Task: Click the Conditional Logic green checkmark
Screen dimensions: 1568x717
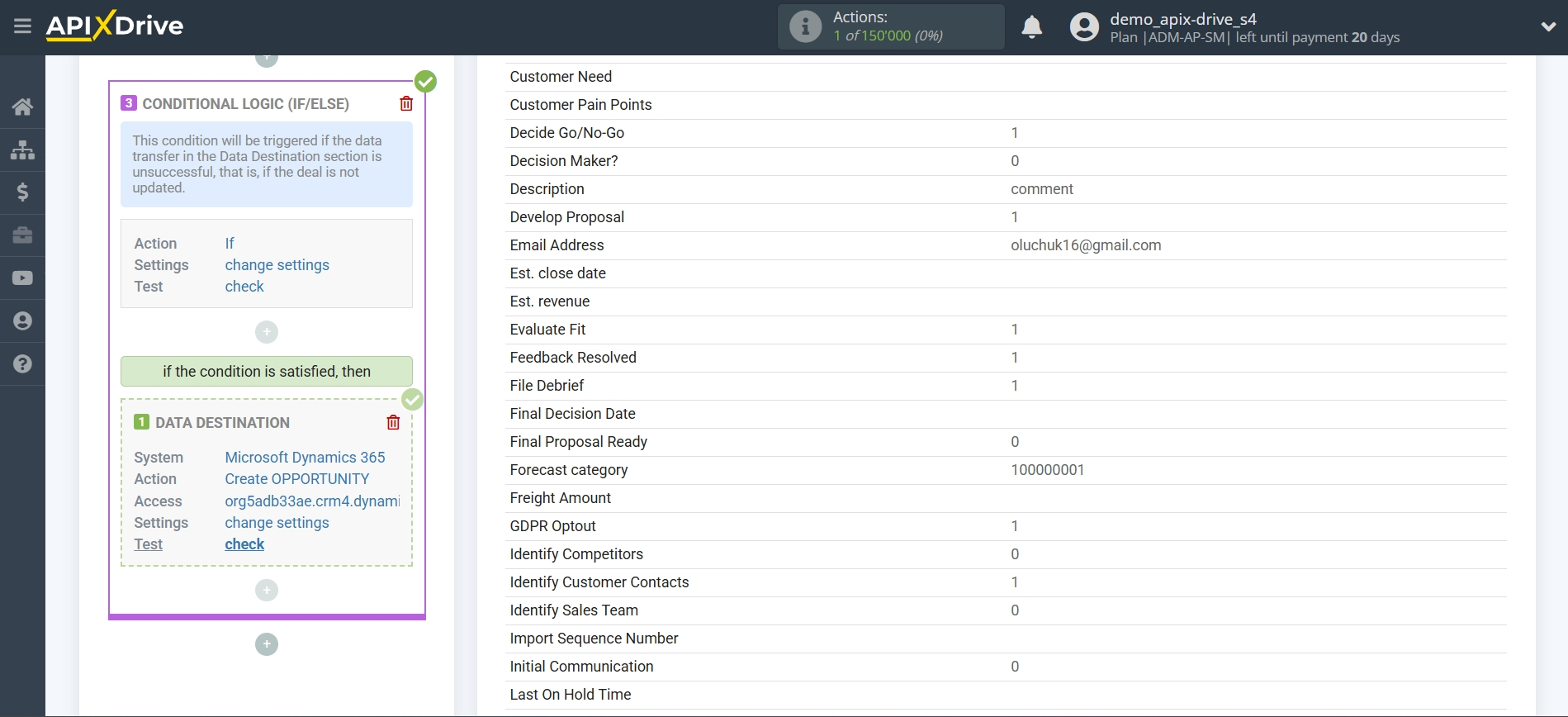Action: point(425,81)
